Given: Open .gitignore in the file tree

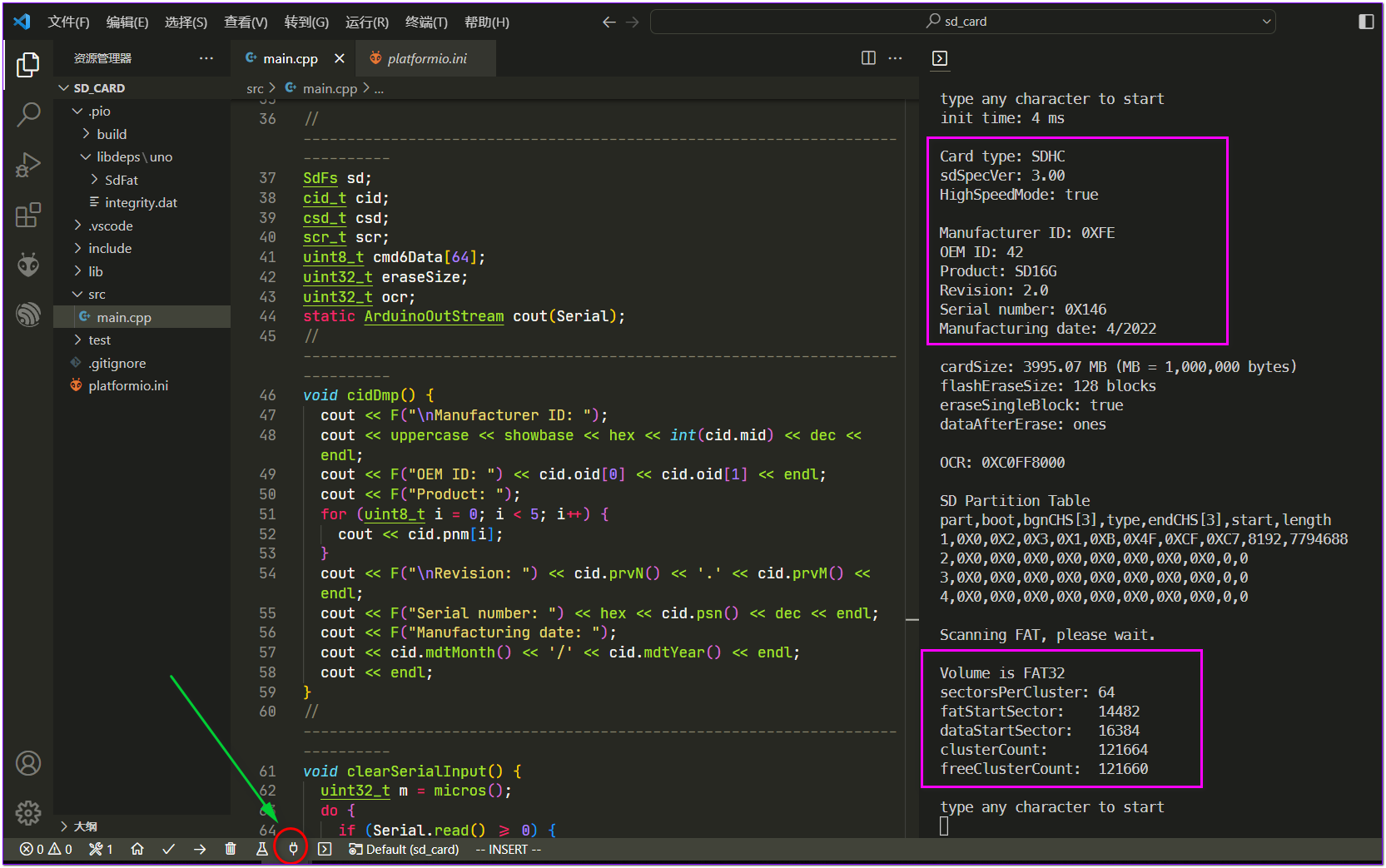Looking at the screenshot, I should pos(142,363).
